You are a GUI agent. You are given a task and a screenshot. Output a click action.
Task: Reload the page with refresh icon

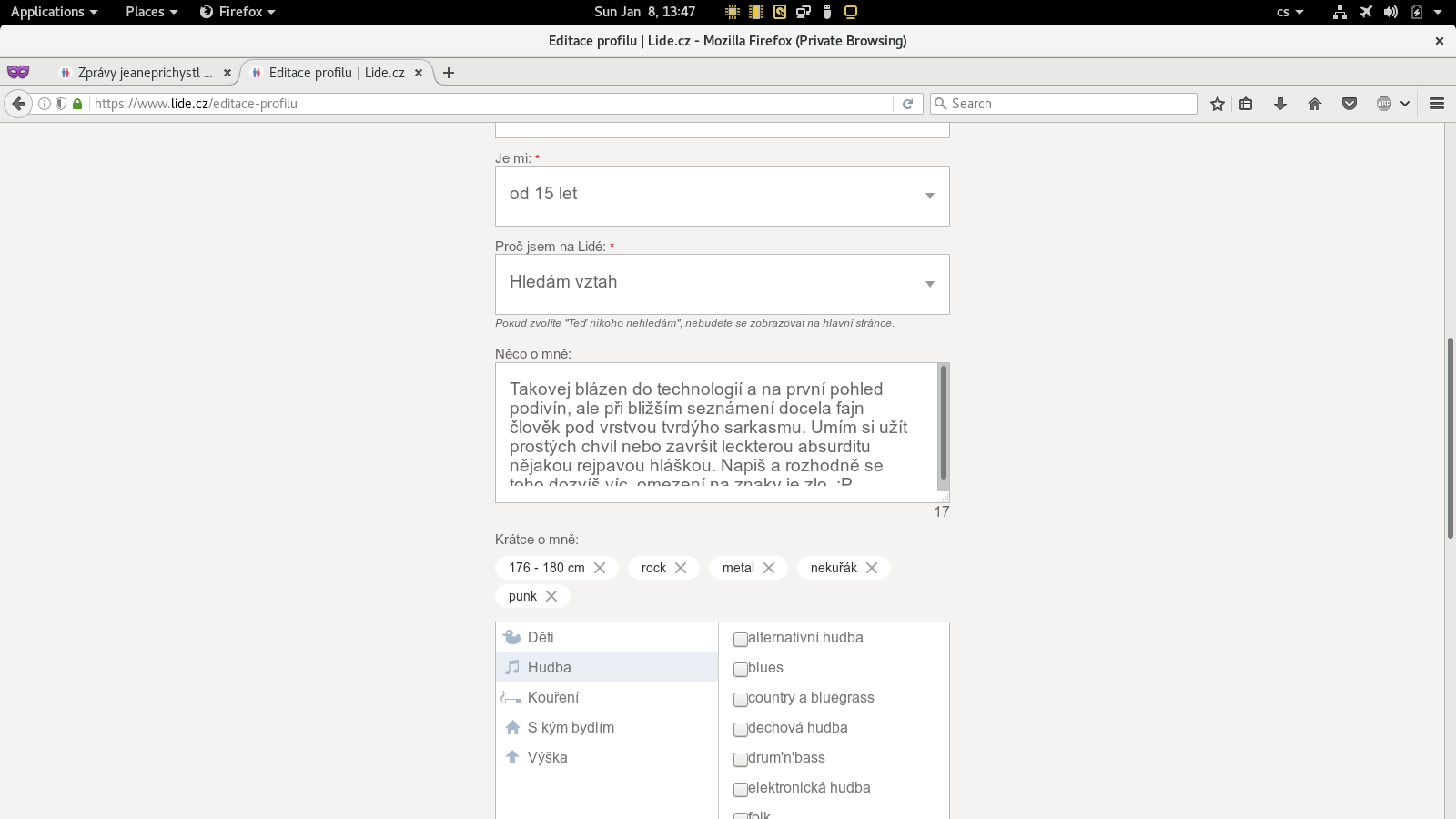pos(907,104)
